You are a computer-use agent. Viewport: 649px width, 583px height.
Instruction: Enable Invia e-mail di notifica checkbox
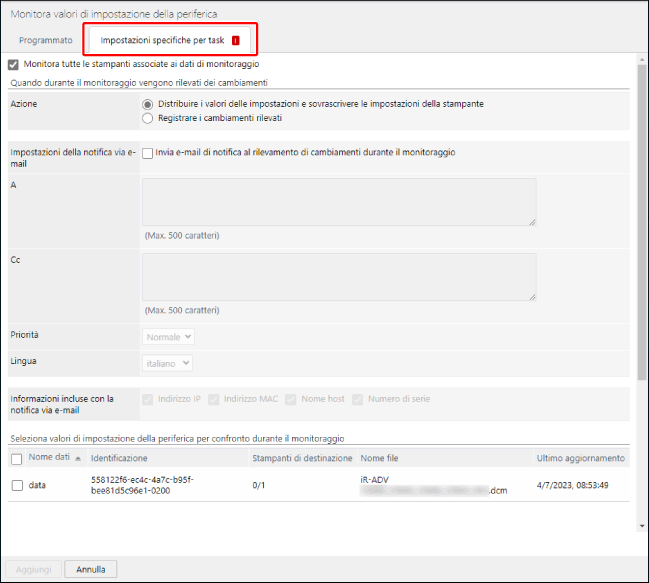(x=148, y=153)
